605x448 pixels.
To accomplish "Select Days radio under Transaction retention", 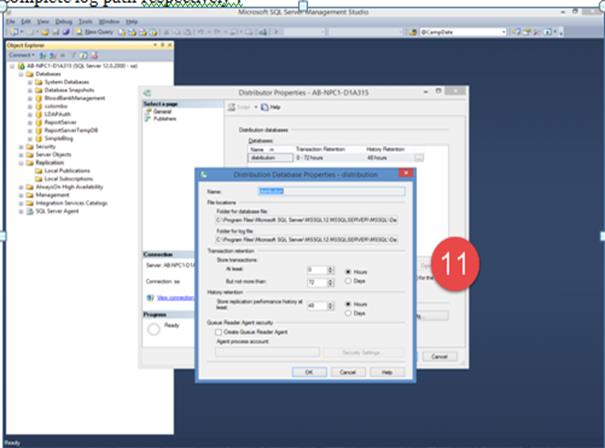I will point(348,281).
